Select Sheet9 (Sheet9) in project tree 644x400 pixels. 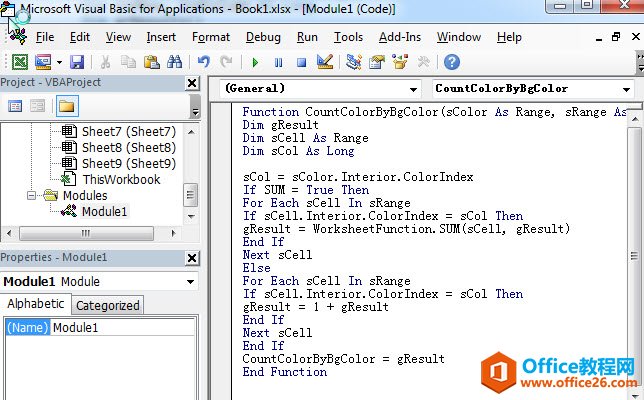pos(129,163)
